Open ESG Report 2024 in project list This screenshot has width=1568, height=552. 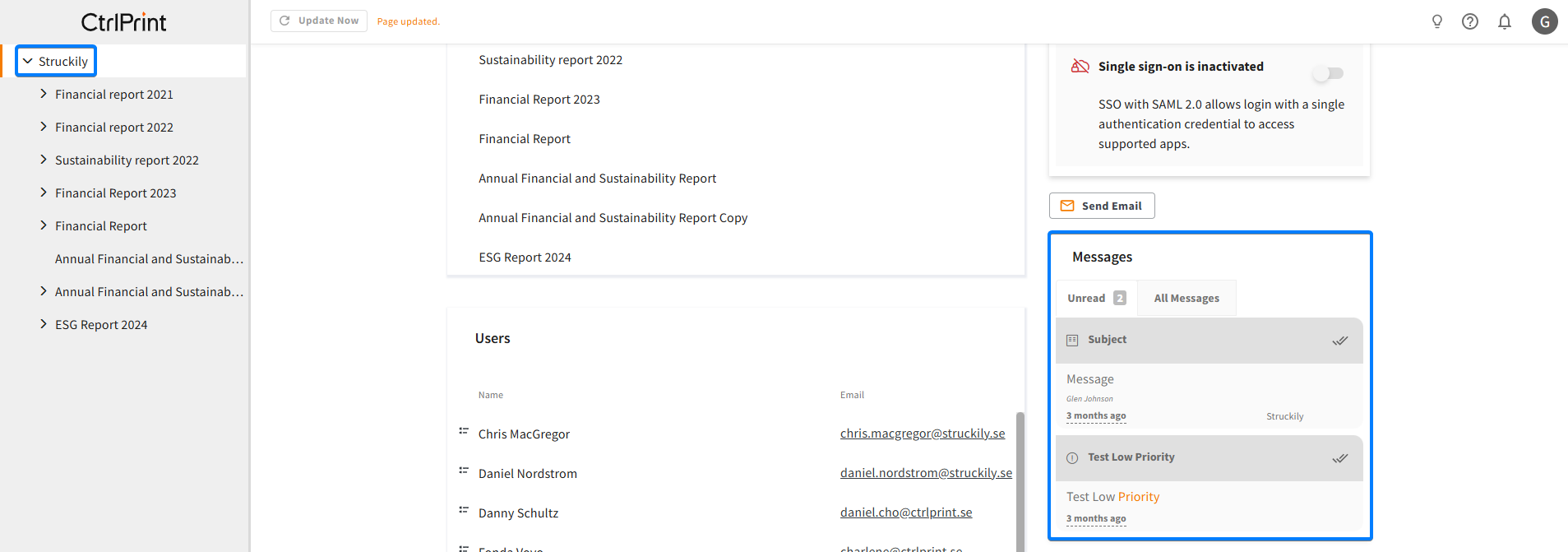(525, 257)
